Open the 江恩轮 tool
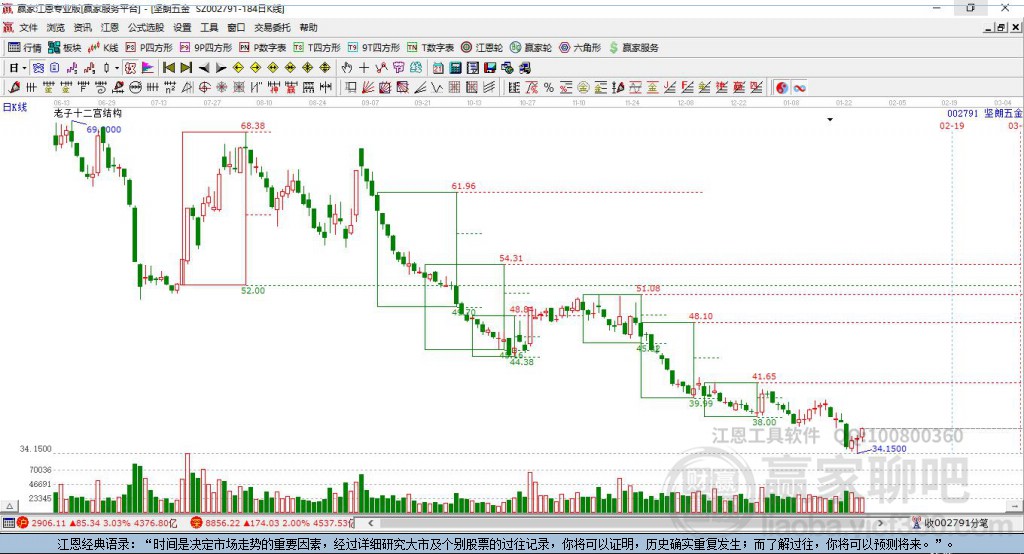 tap(482, 48)
